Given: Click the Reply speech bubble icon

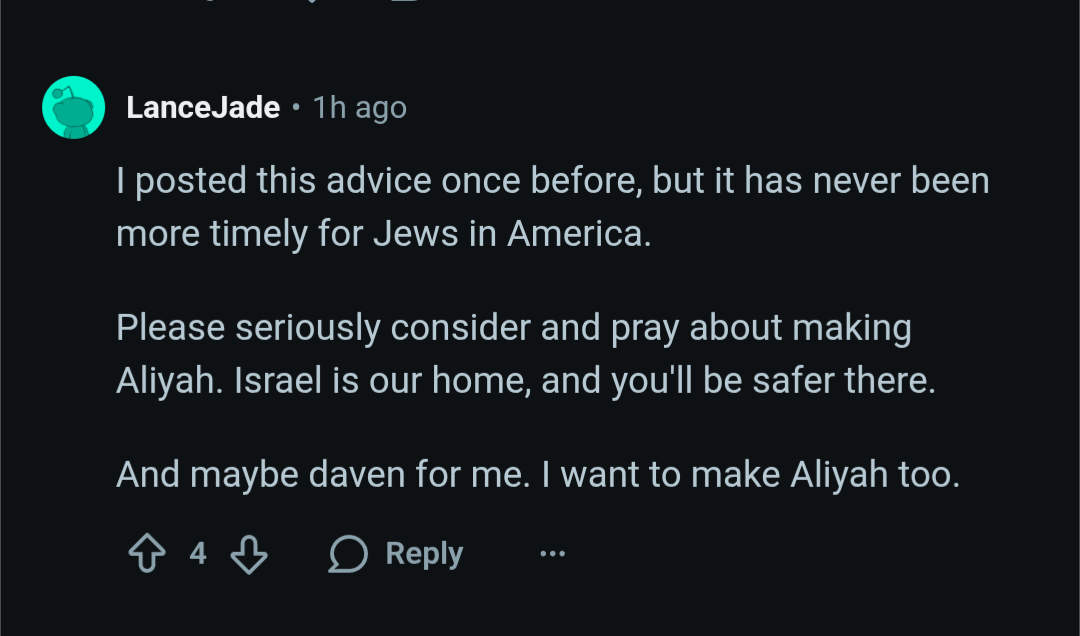Looking at the screenshot, I should coord(348,554).
